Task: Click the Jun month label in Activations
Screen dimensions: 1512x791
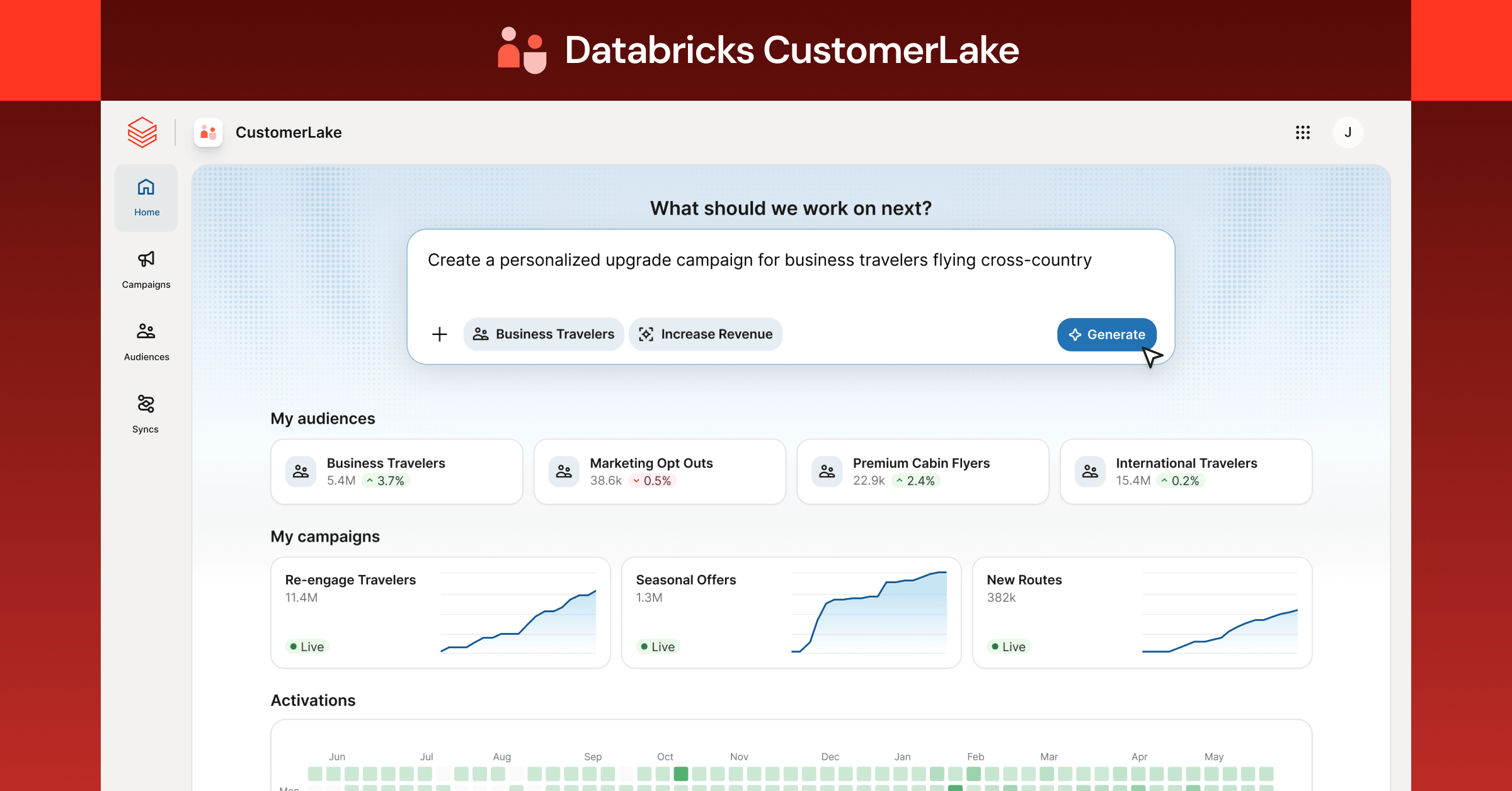Action: (337, 757)
